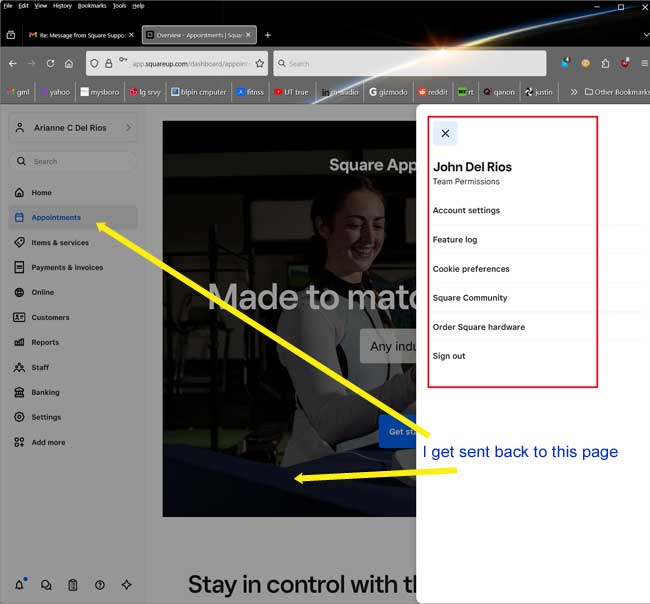Open the reddit bookmark

pyautogui.click(x=433, y=92)
